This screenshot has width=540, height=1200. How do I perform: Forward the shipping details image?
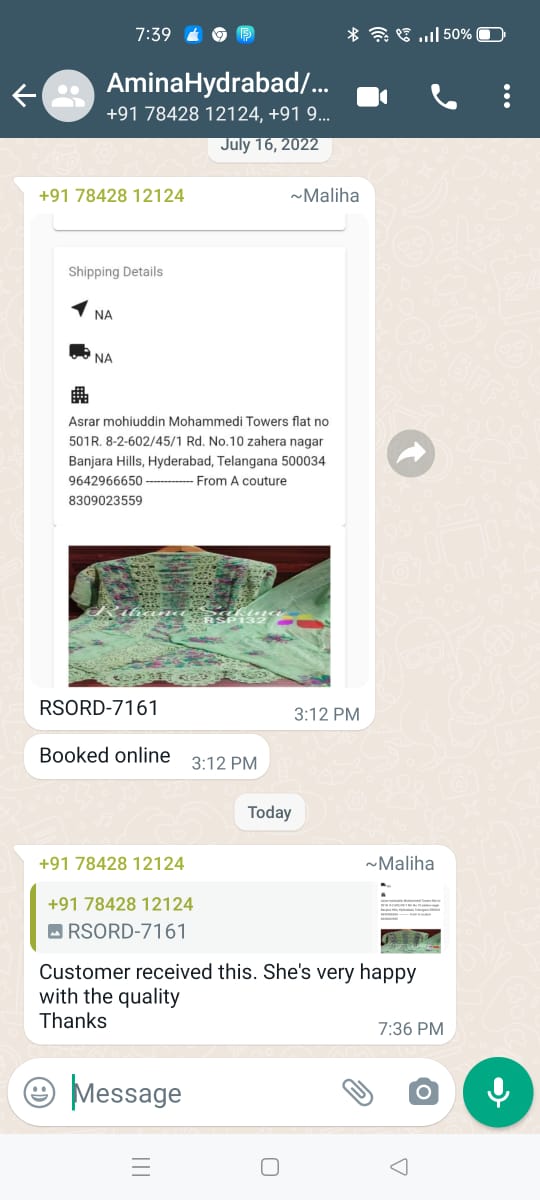point(412,454)
